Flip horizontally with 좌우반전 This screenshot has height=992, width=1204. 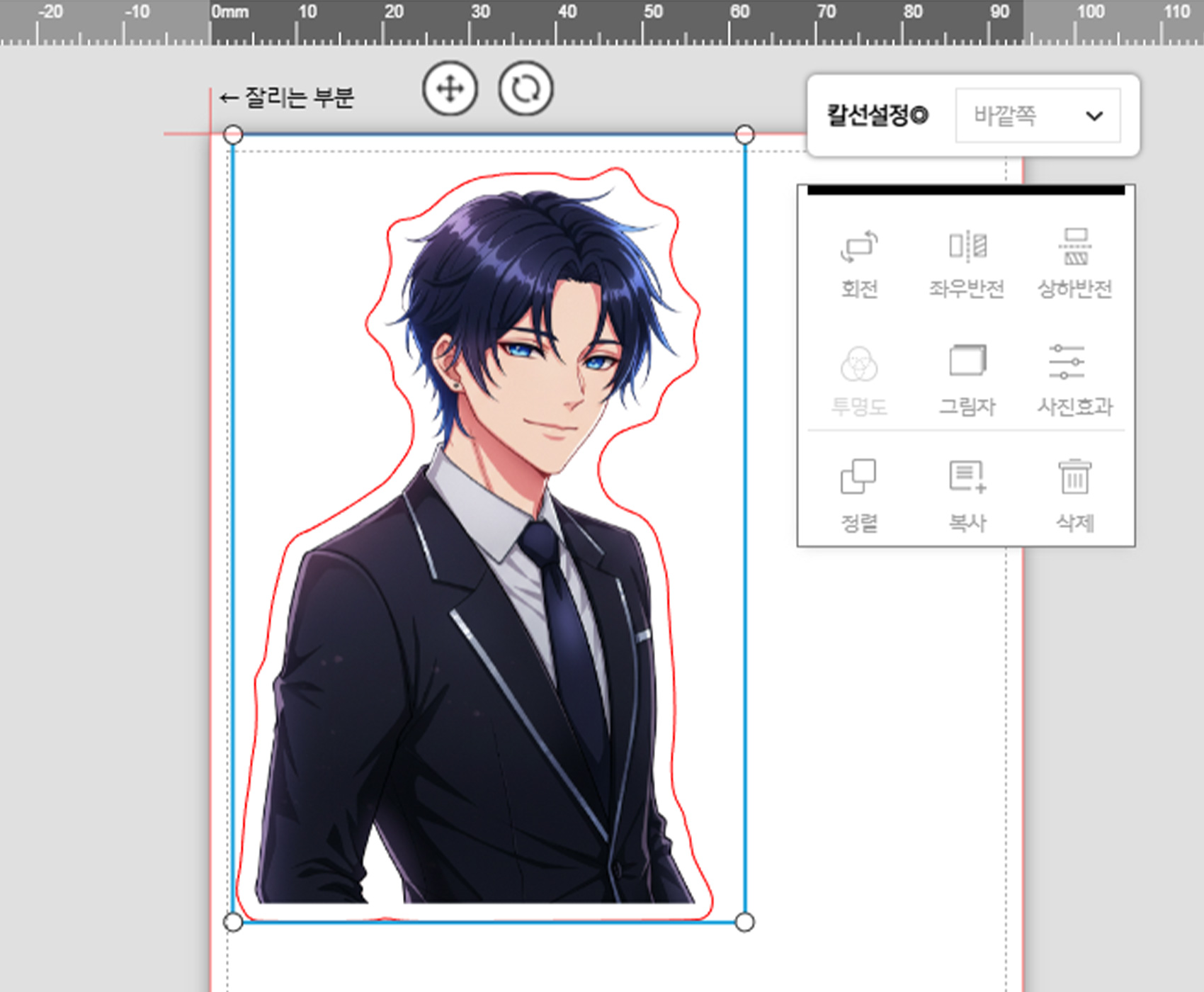tap(967, 263)
